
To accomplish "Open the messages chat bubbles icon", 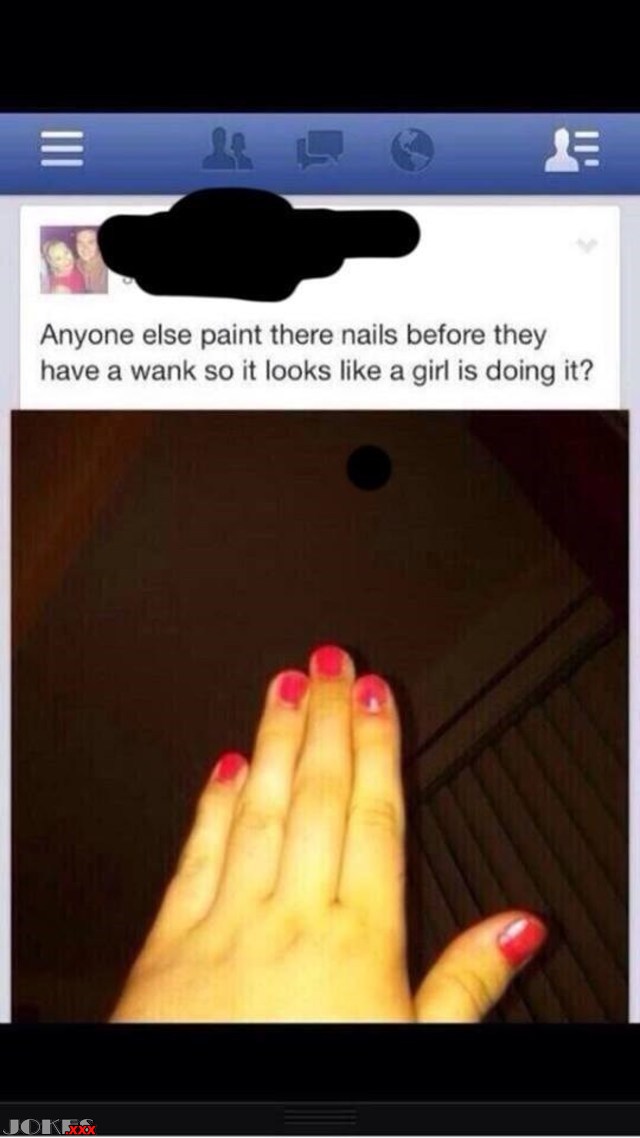I will tap(320, 150).
